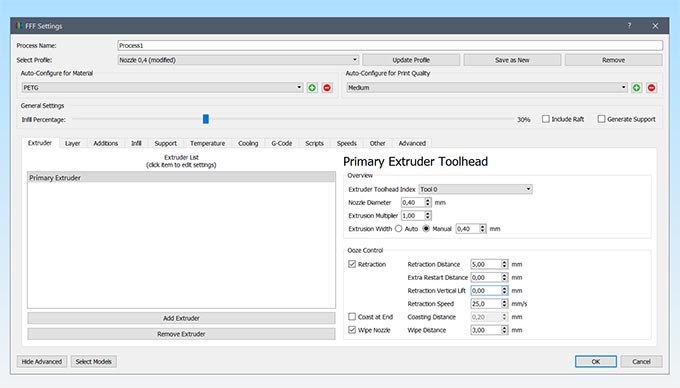Adjust Retraction Speed stepper arrows
This screenshot has width=680, height=388.
[504, 304]
